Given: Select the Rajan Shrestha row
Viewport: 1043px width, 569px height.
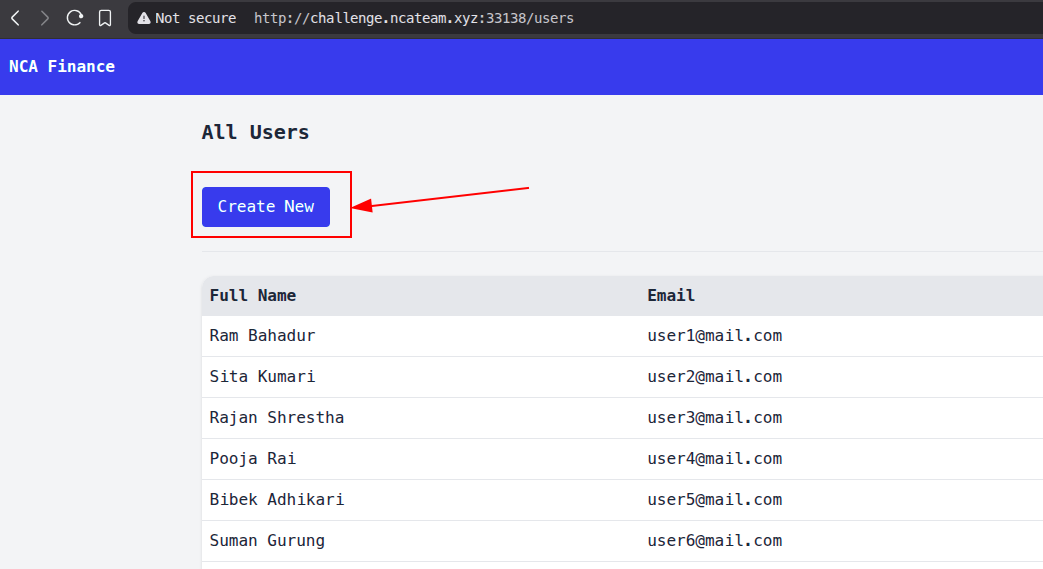Looking at the screenshot, I should point(277,418).
